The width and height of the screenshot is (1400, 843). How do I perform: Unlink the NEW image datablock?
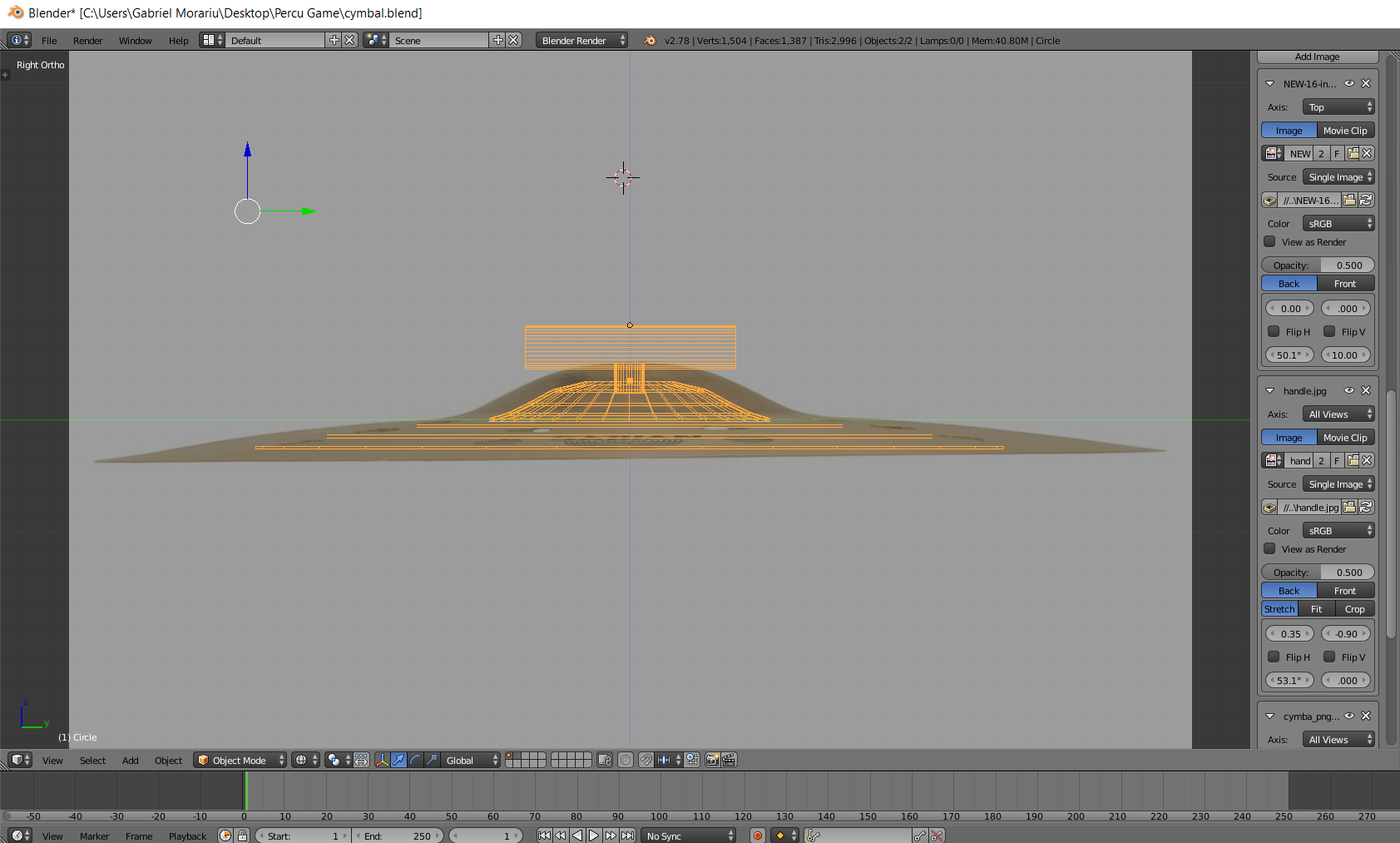(1367, 153)
